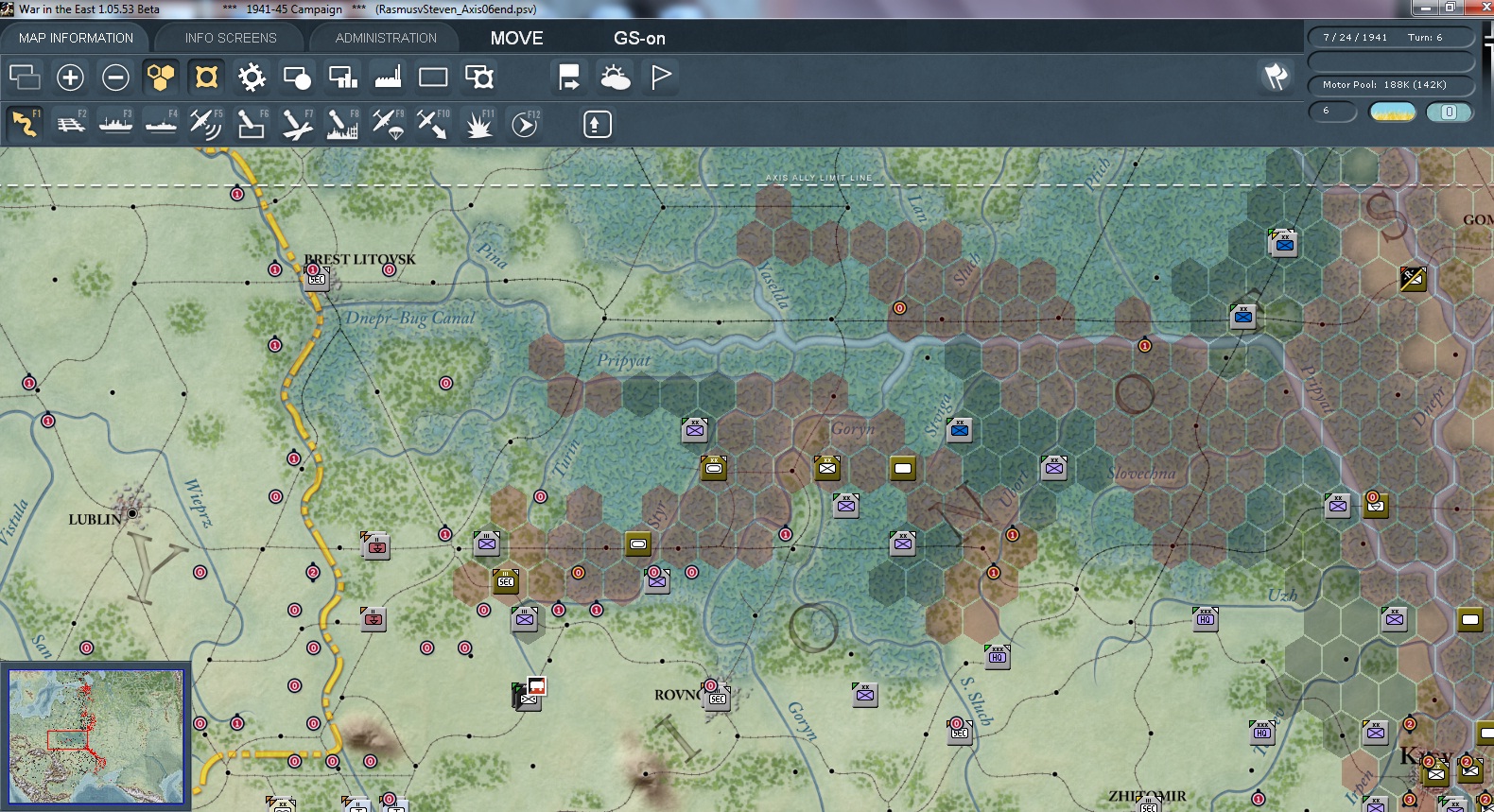Click the rectangle-with-bar-chart toolbar icon
This screenshot has width=1494, height=812.
pyautogui.click(x=342, y=77)
